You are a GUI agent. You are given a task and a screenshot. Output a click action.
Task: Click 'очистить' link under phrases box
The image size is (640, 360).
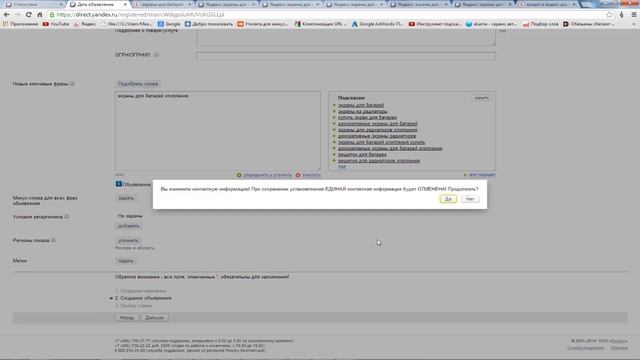[x=311, y=175]
